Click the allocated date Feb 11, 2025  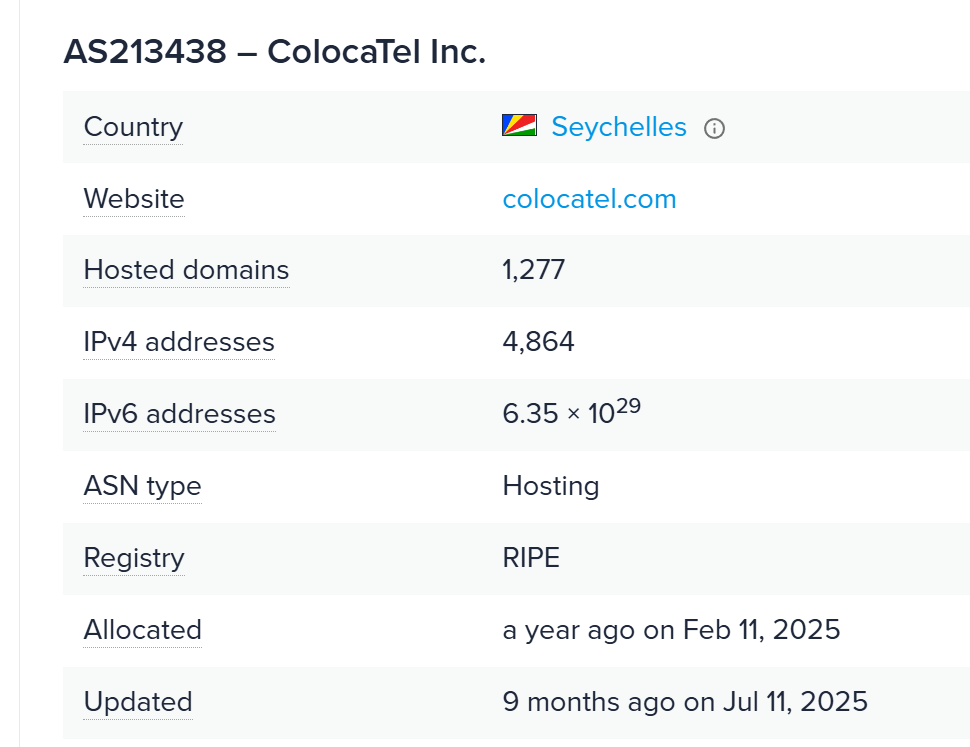click(x=761, y=630)
